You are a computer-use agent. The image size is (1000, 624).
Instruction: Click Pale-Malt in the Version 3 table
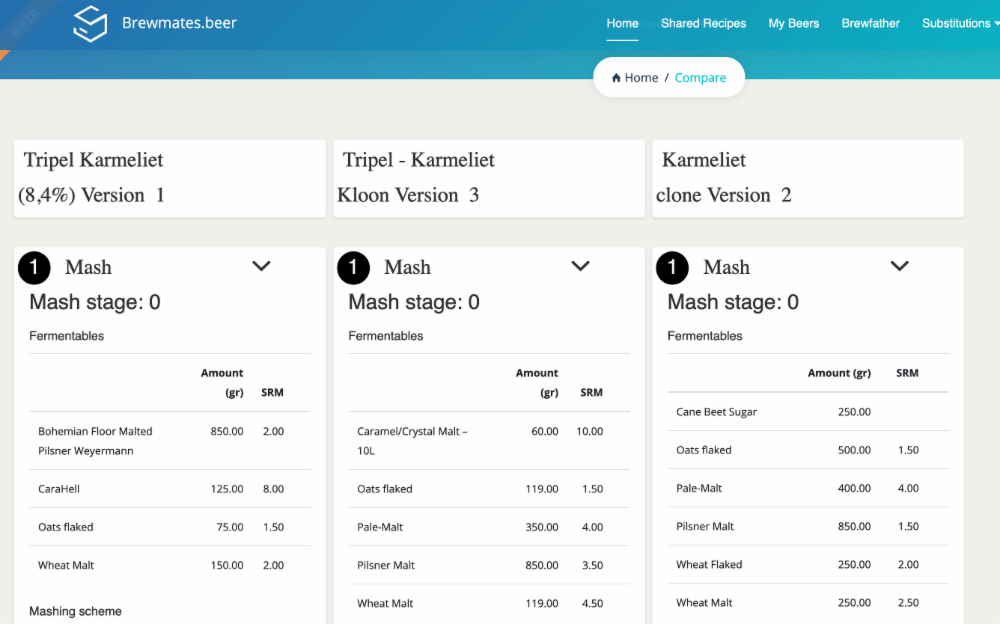coord(380,527)
